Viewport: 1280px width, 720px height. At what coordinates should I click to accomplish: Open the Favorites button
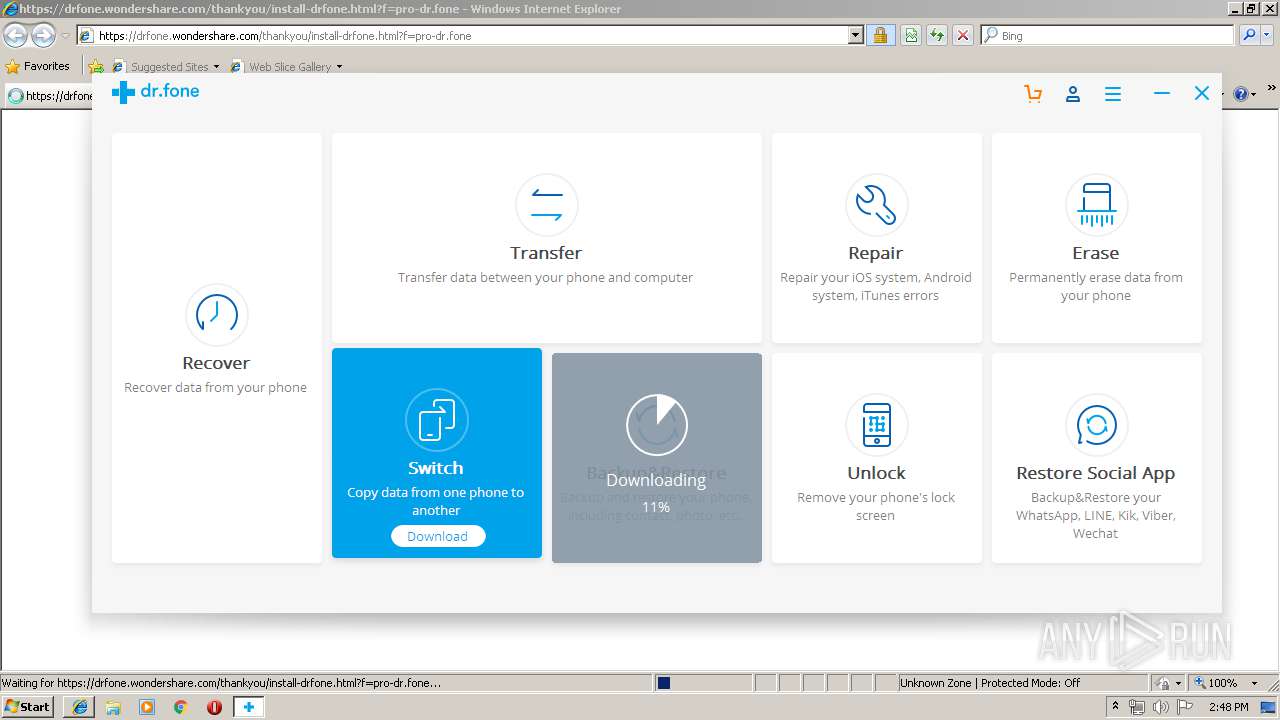pyautogui.click(x=38, y=67)
